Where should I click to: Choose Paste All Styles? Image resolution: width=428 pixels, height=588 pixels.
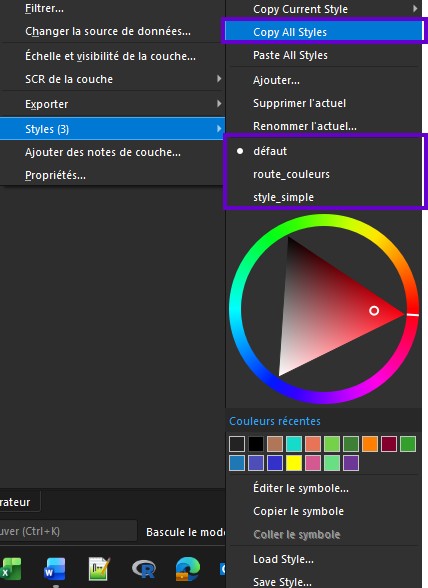pos(323,55)
